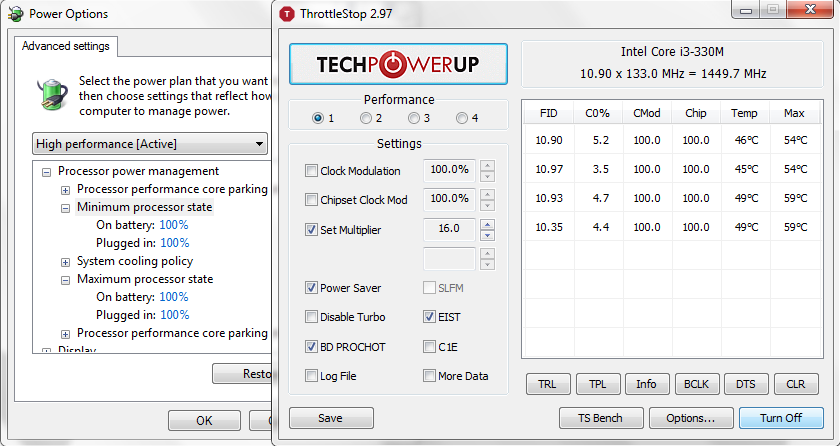Enable the Log File checkbox
Screen dimensions: 840x446
311,375
